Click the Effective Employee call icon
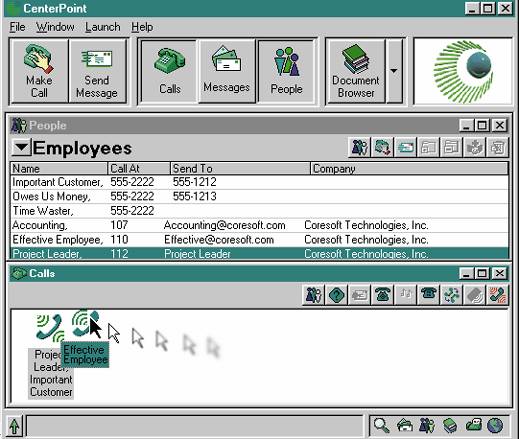Screen dimensions: 519x439 click(x=85, y=322)
